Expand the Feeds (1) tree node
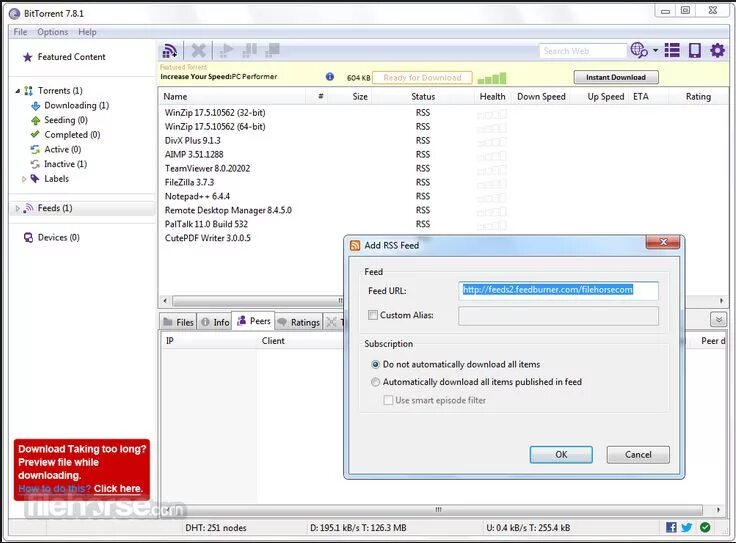 point(18,208)
